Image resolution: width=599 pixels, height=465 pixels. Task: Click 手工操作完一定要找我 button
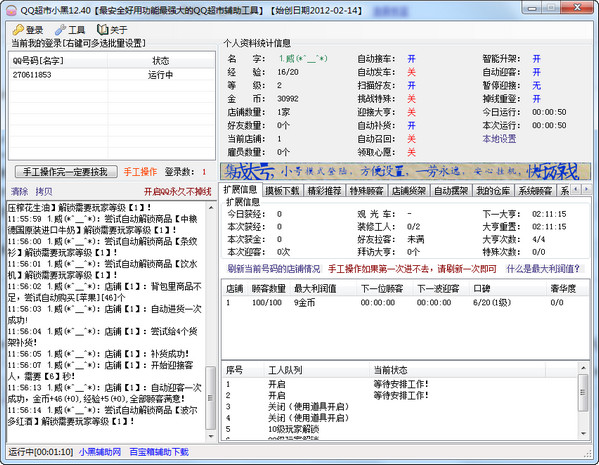pos(66,172)
